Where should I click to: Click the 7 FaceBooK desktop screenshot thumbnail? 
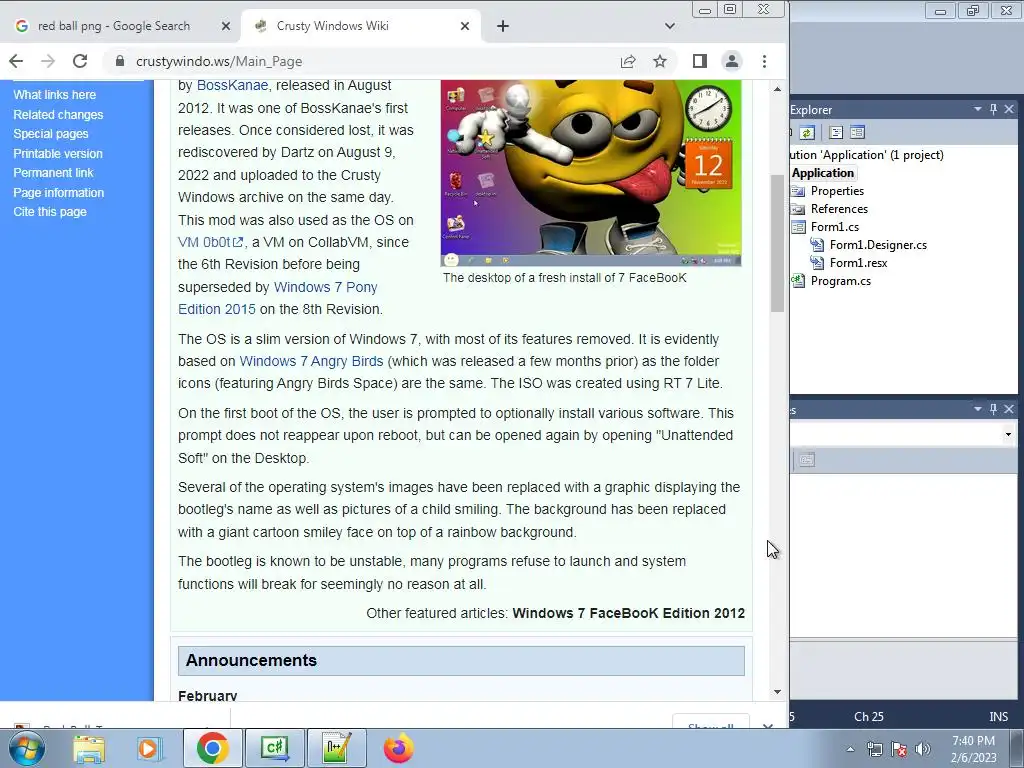coord(591,172)
